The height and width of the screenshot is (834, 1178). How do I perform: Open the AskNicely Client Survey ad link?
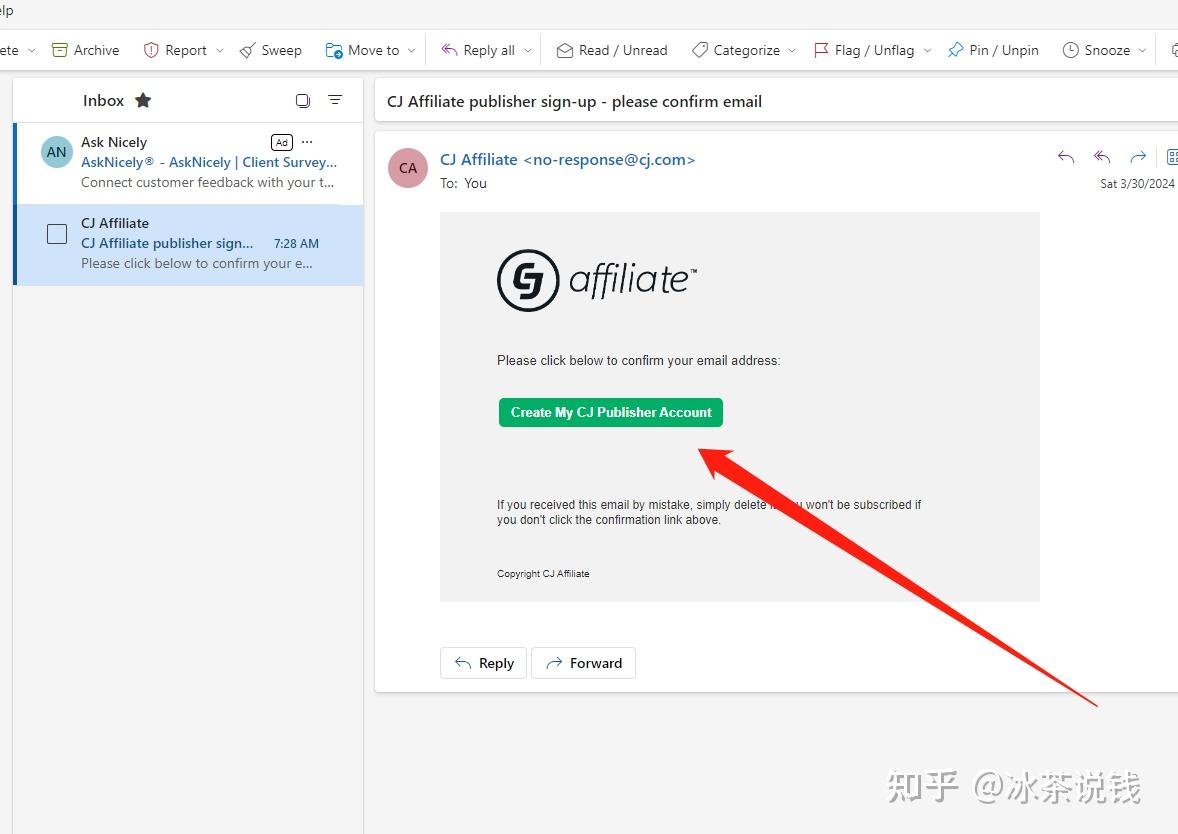pos(209,162)
